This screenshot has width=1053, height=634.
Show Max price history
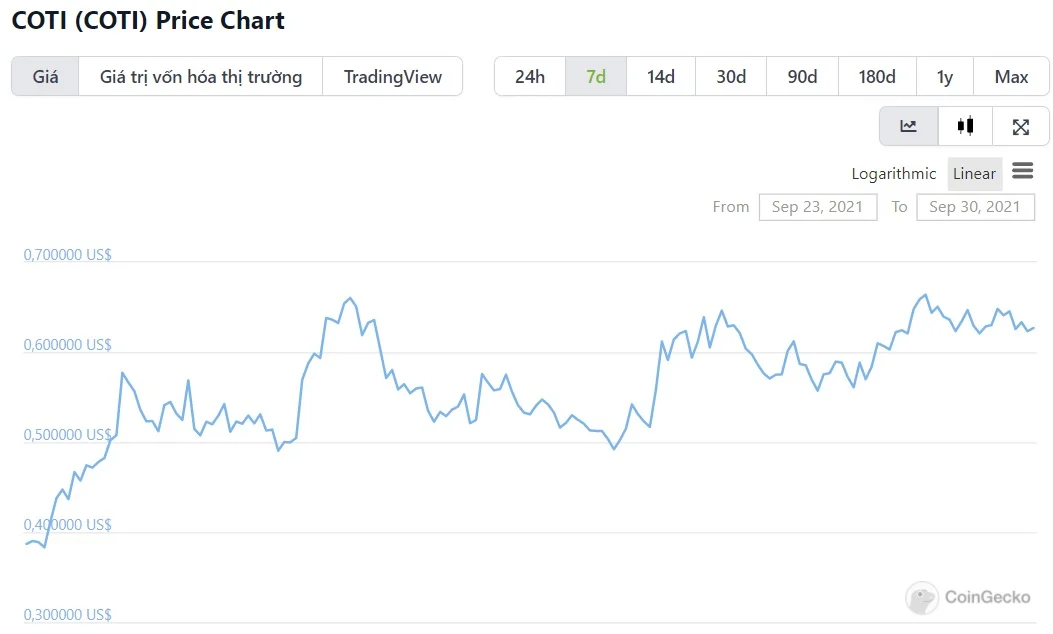click(1011, 77)
